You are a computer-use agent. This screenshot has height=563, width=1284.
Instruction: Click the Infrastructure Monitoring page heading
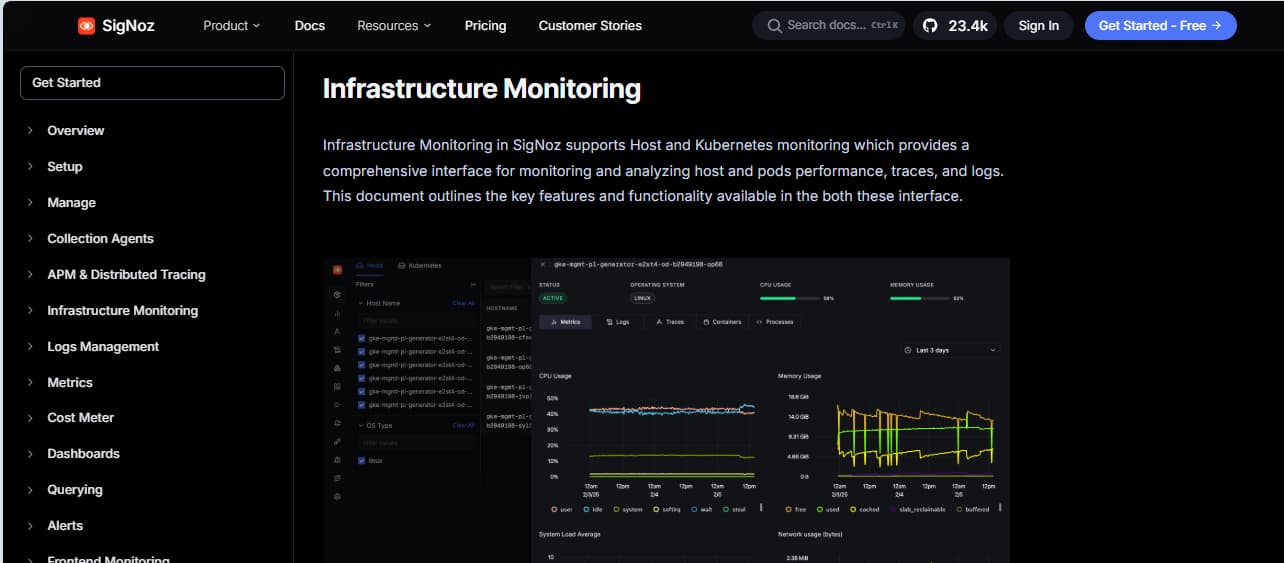tap(481, 89)
